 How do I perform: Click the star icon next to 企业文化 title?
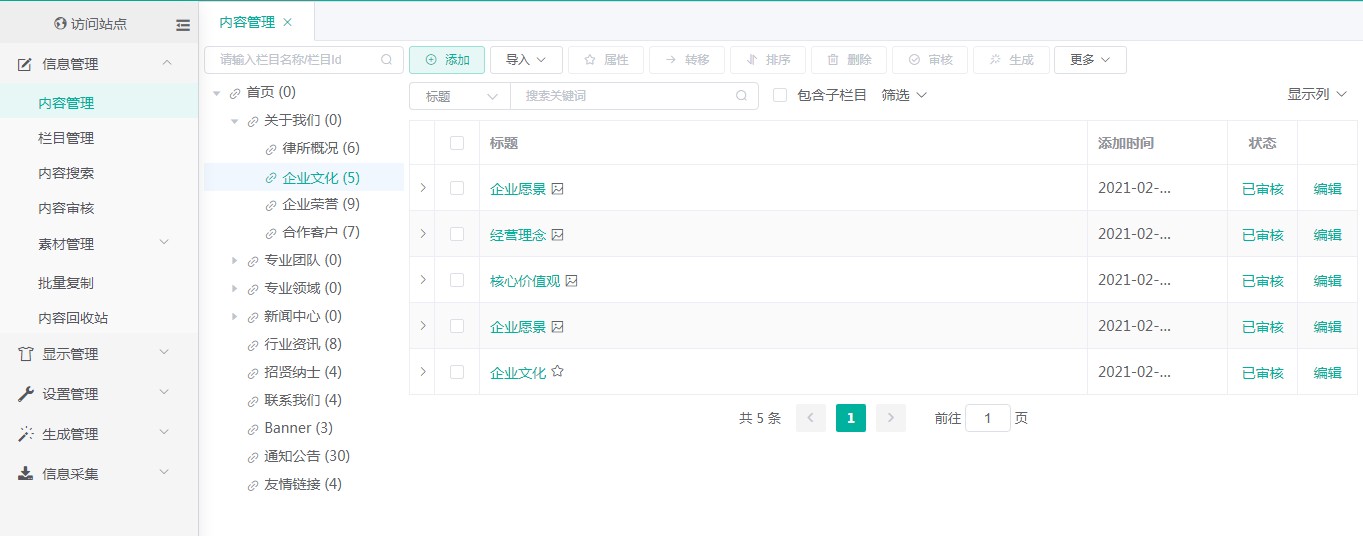(558, 372)
